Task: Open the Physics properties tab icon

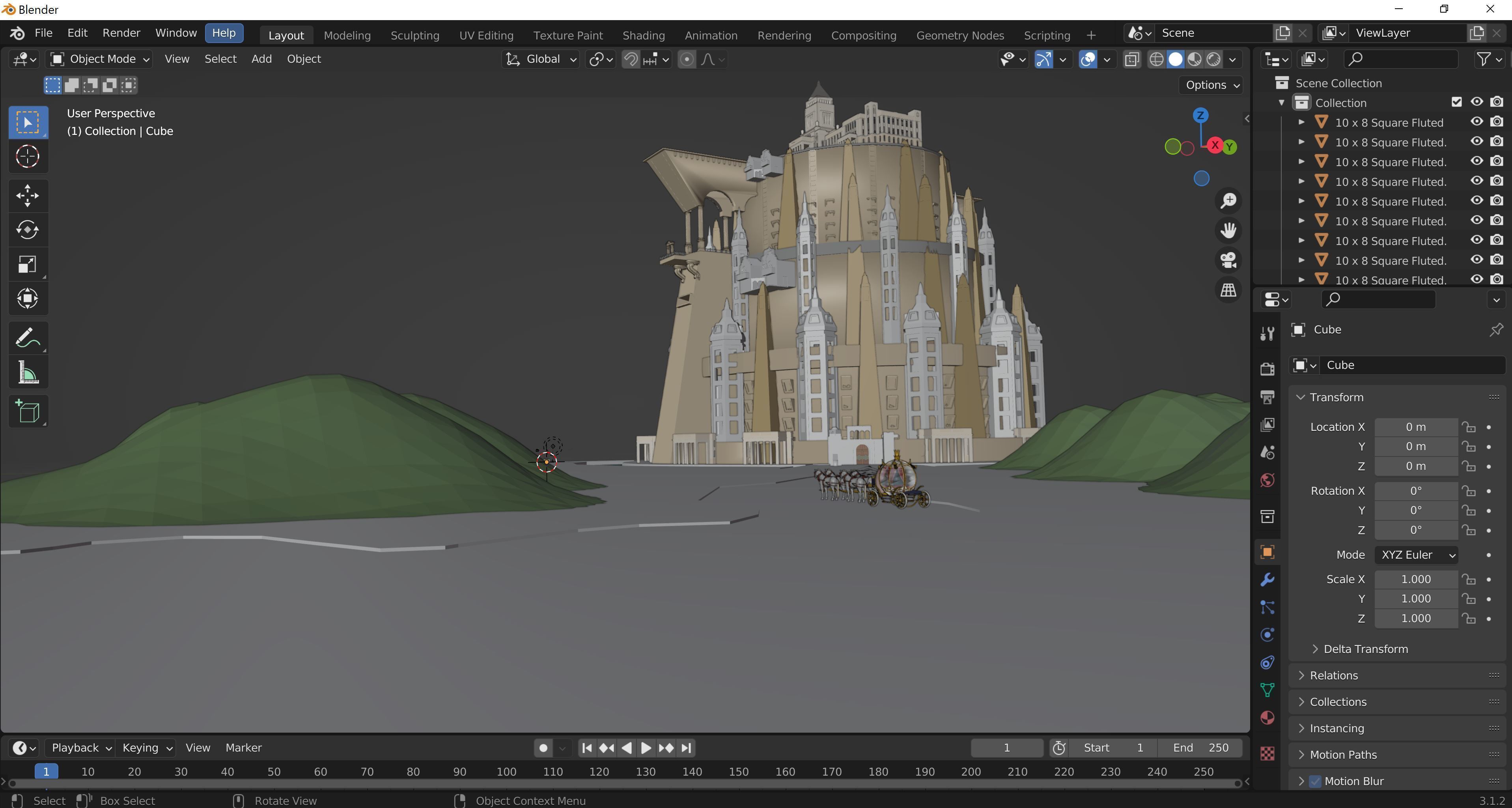Action: (1267, 635)
